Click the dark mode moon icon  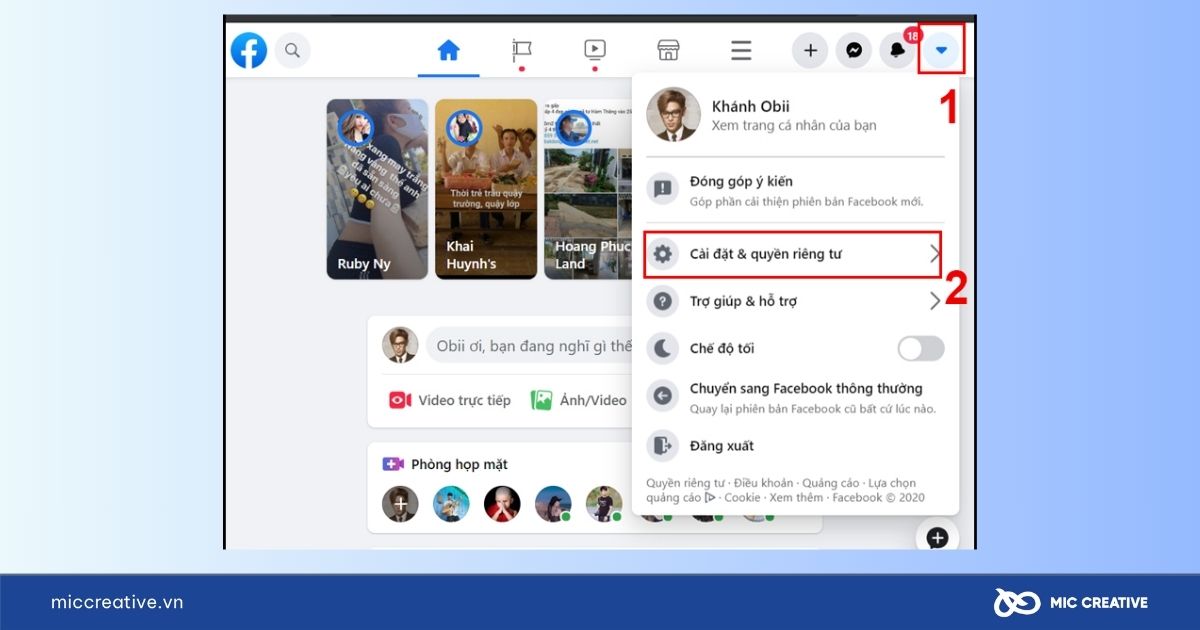tap(662, 348)
